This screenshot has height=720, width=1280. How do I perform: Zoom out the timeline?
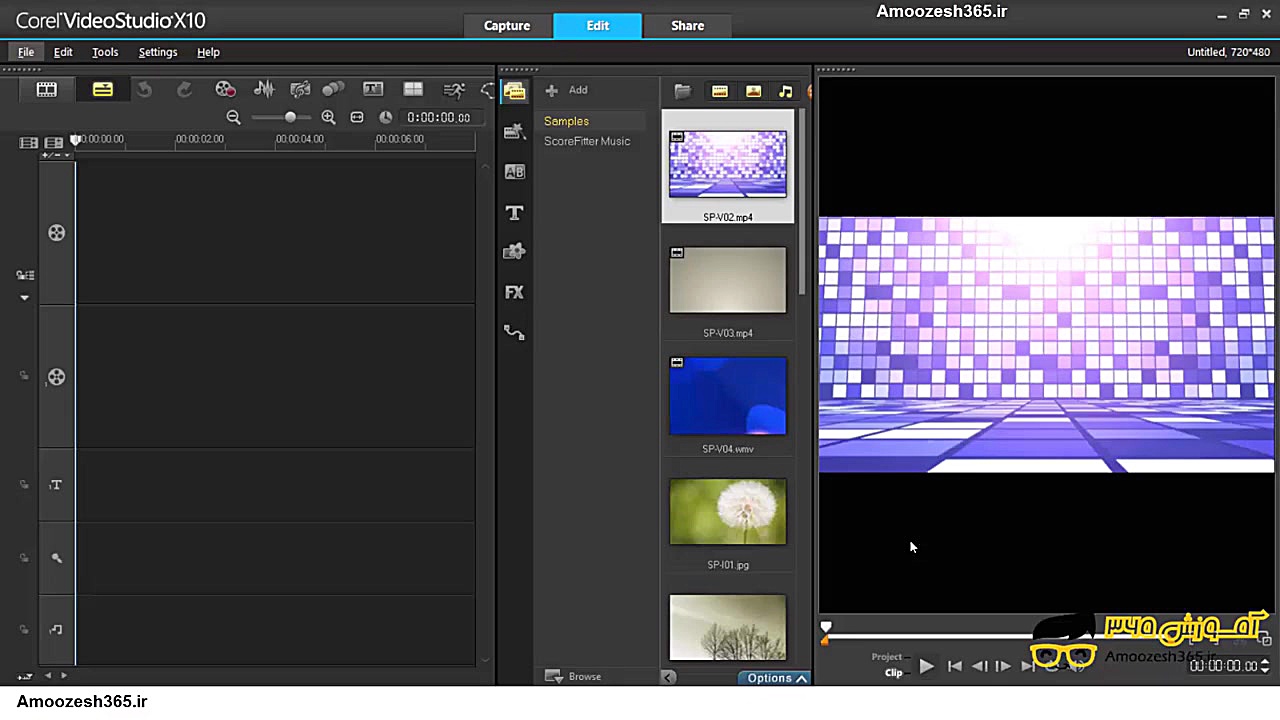pos(233,117)
